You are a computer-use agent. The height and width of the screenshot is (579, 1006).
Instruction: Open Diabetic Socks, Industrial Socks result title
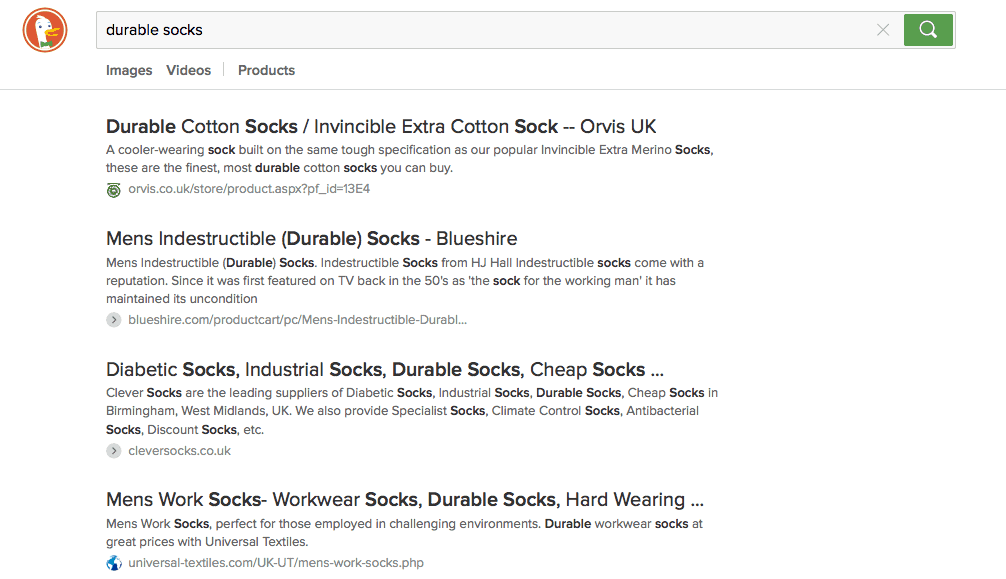point(384,370)
